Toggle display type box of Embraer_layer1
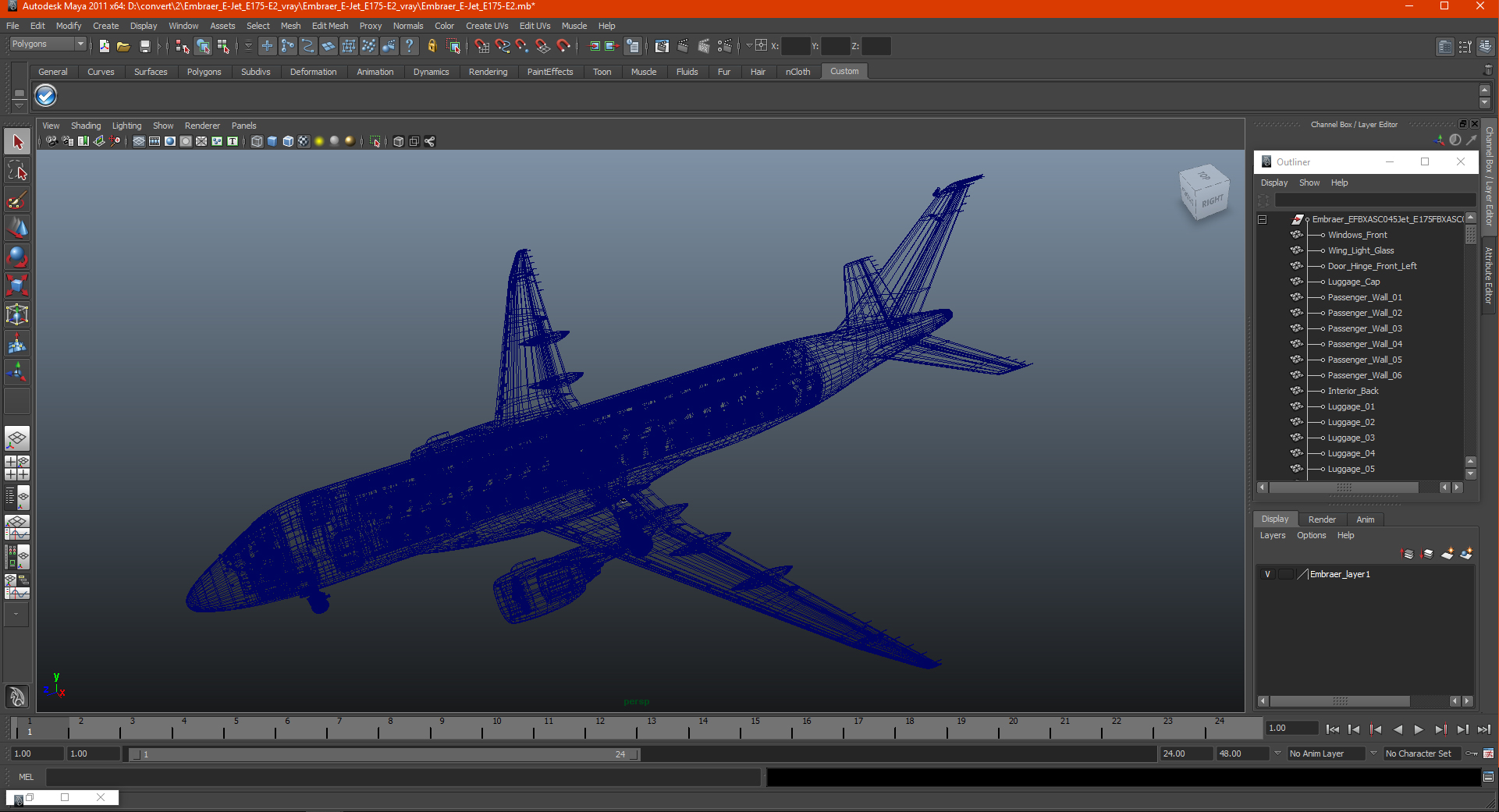The height and width of the screenshot is (812, 1499). [x=1285, y=574]
